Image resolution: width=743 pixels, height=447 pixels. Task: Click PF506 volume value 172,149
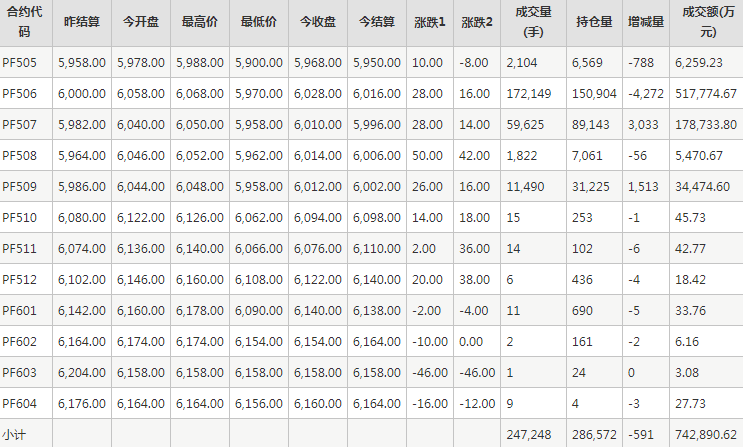click(529, 93)
